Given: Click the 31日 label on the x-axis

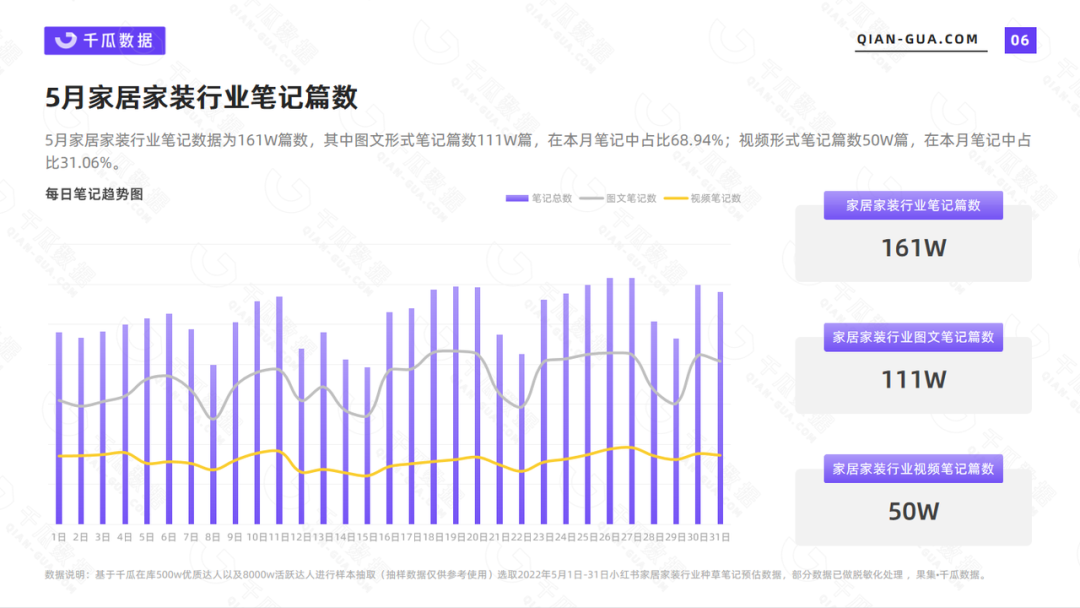Looking at the screenshot, I should [718, 537].
